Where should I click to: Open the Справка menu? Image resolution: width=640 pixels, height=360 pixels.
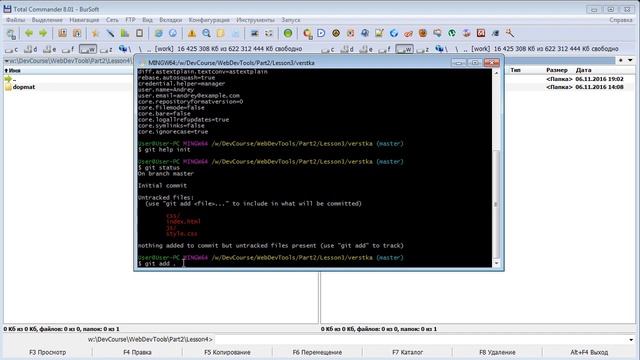pos(621,20)
